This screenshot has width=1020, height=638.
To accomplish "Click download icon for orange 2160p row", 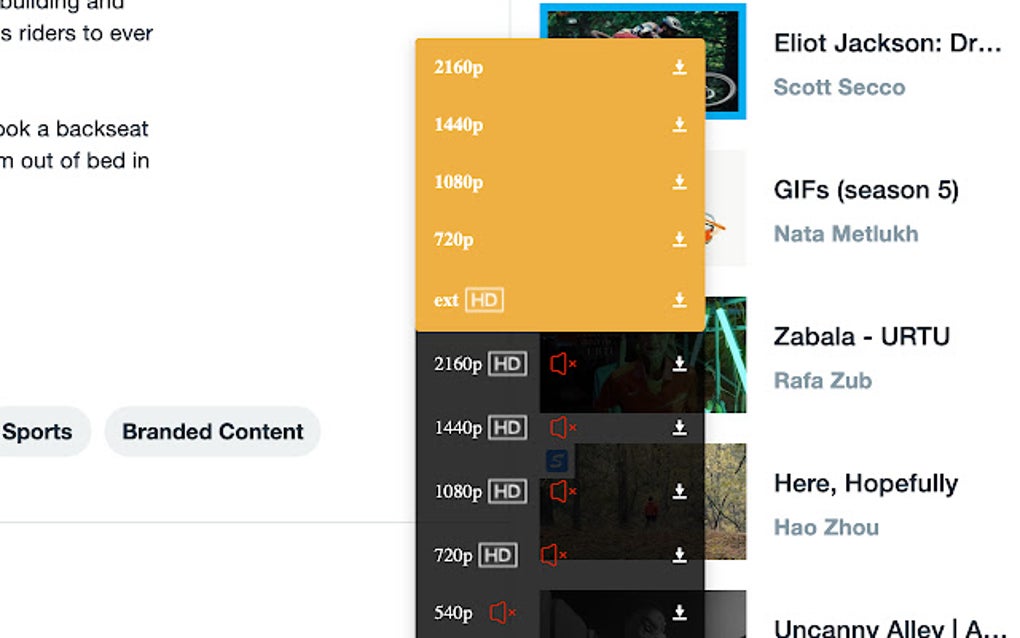I will tap(679, 67).
